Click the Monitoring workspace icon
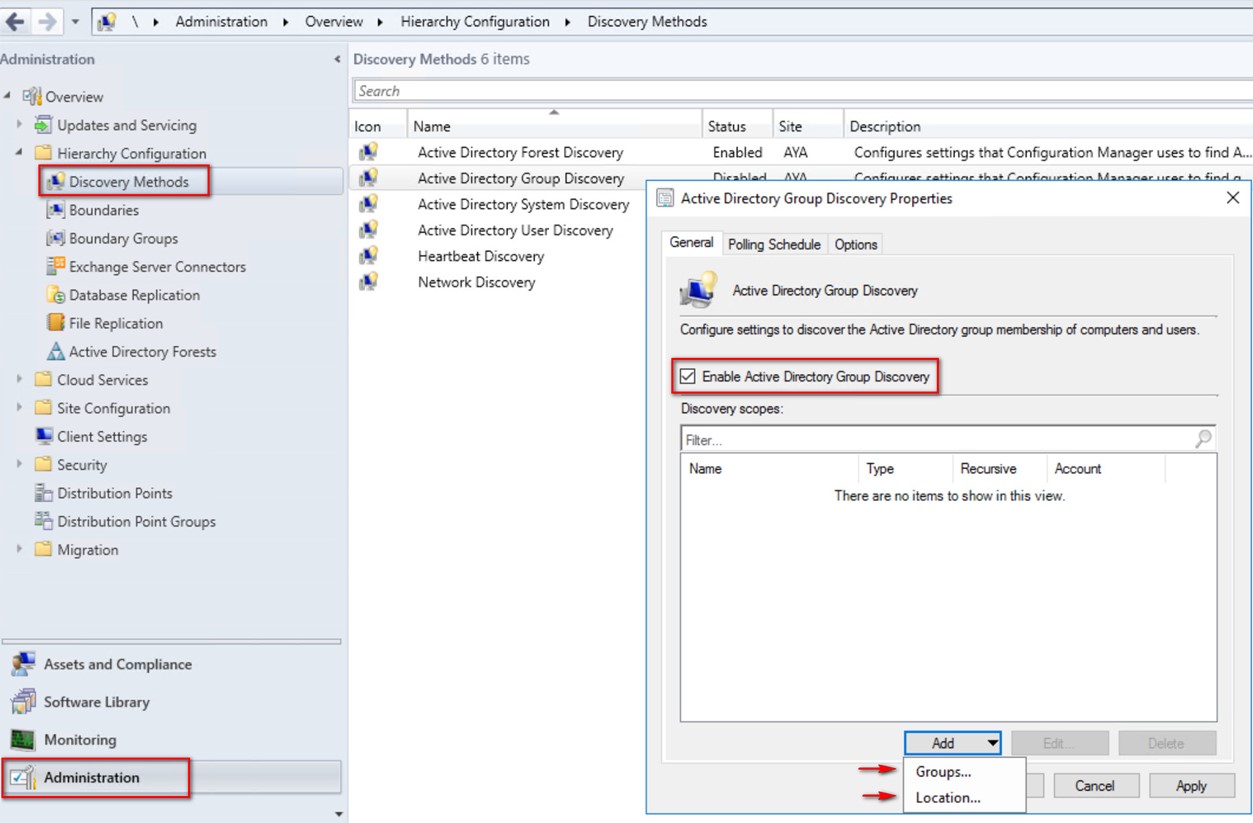The image size is (1253, 823). (23, 740)
